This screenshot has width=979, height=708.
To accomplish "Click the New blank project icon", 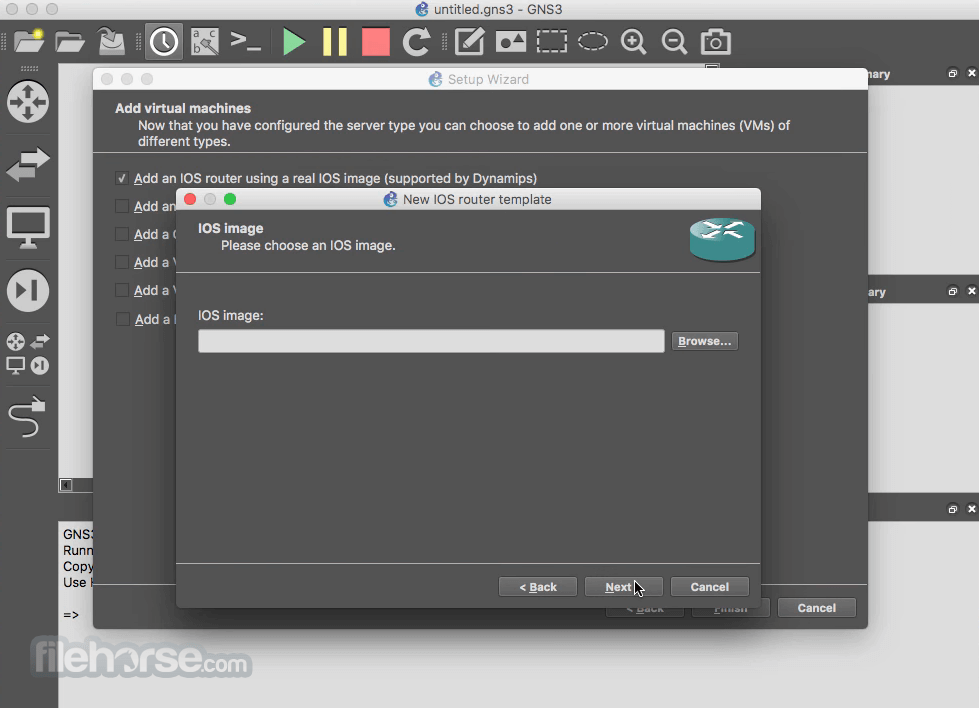I will [x=29, y=41].
